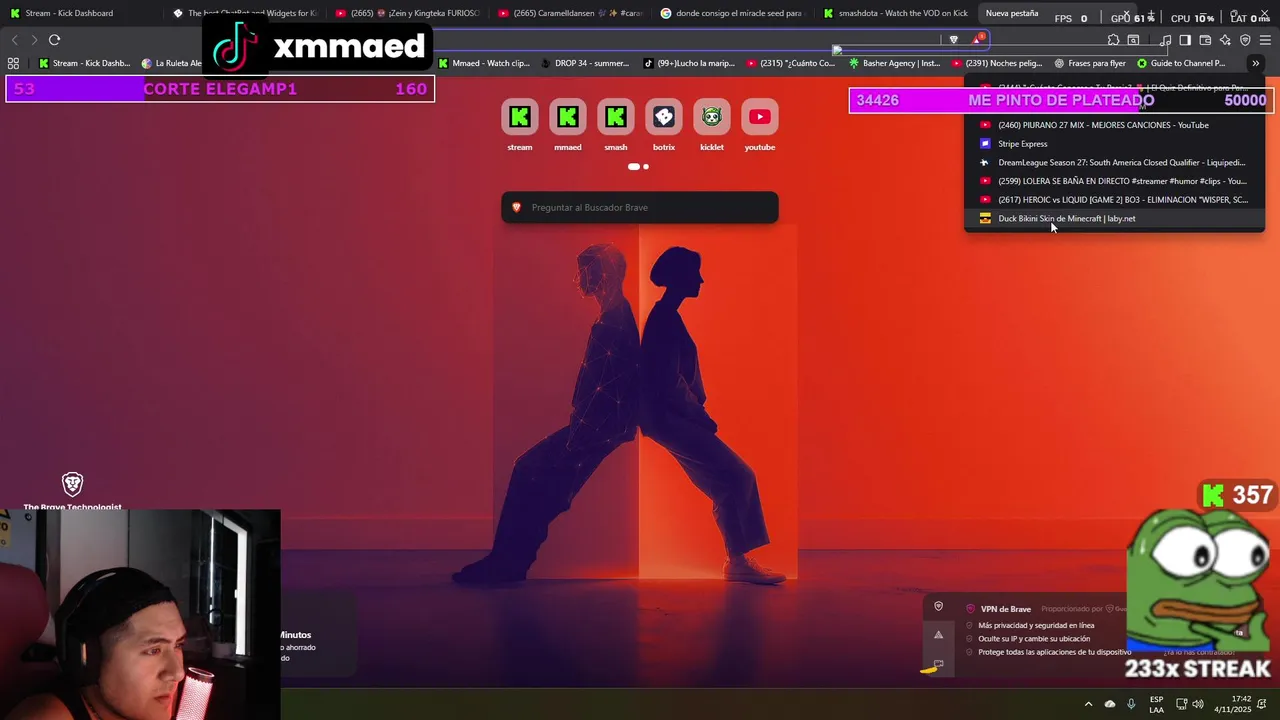Click the 'Preguntar al Buscador Brave' search field
The height and width of the screenshot is (720, 1280).
coord(640,207)
